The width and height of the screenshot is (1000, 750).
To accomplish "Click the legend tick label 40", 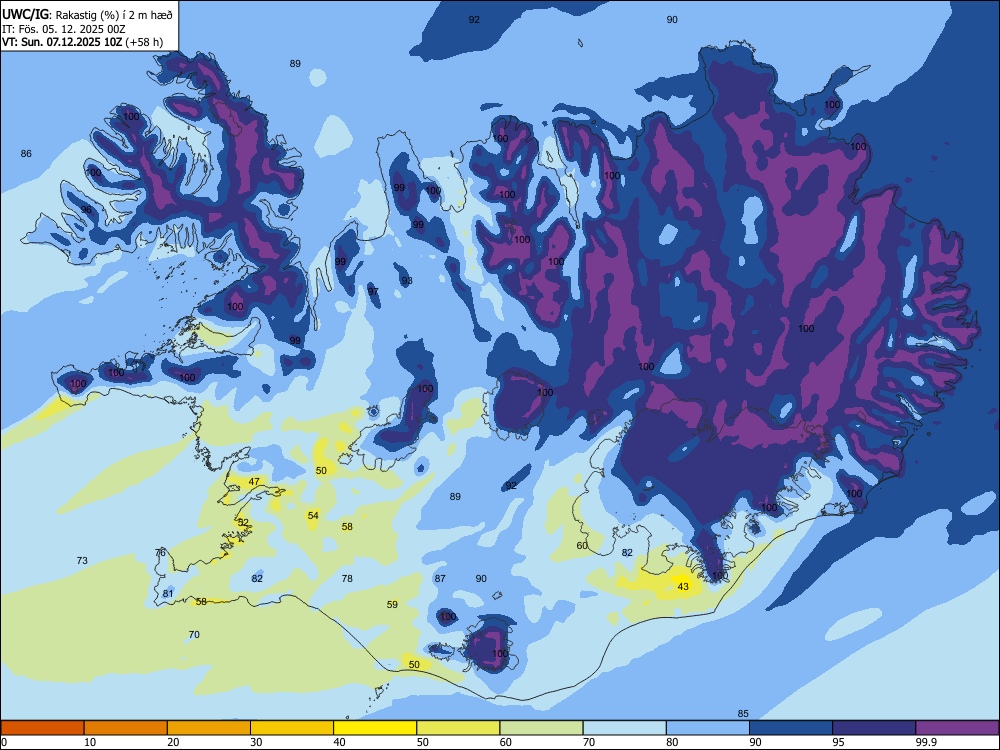I will [340, 742].
